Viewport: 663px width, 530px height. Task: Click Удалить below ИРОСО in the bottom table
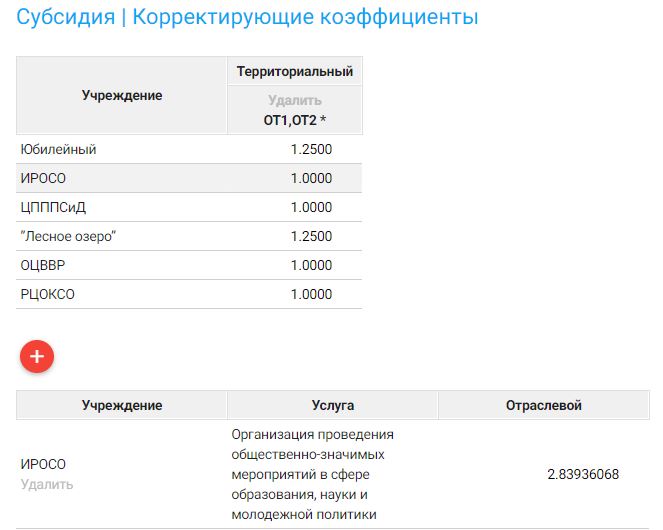tap(47, 484)
